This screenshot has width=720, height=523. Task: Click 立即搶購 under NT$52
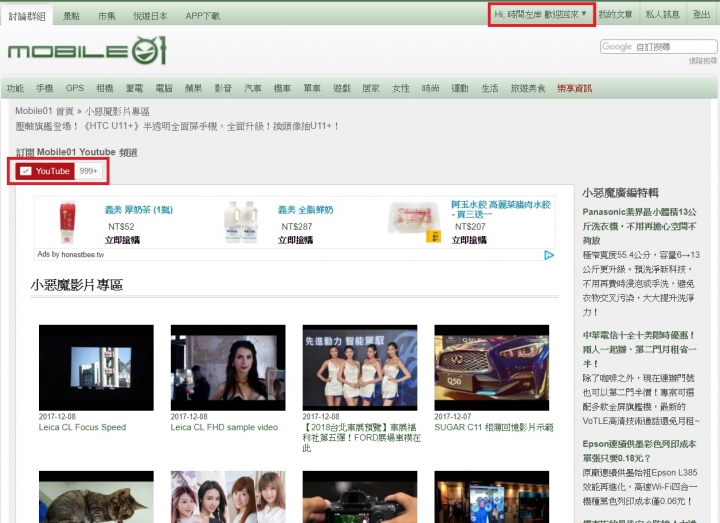click(122, 240)
